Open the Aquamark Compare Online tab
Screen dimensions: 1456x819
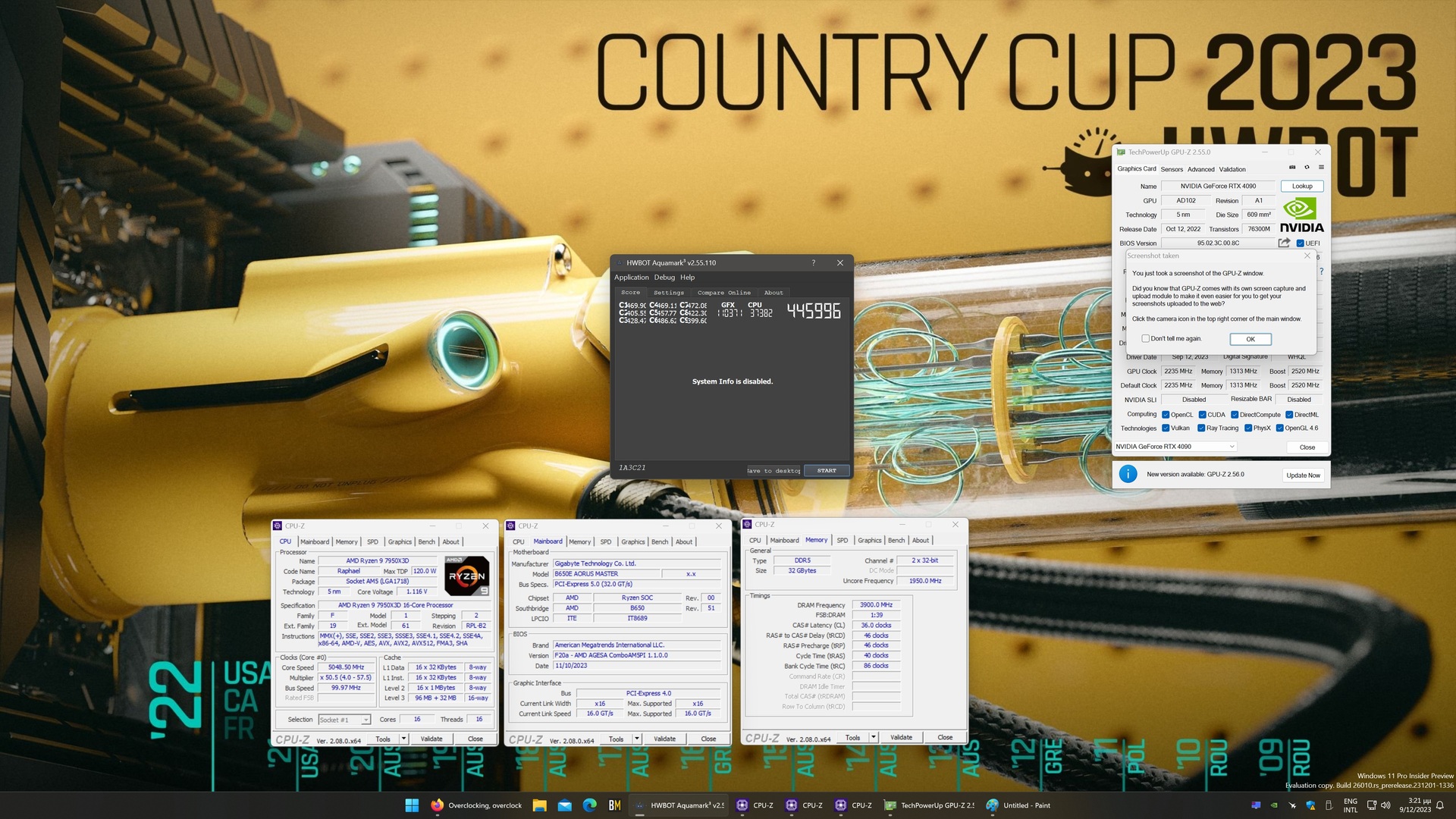pos(724,292)
